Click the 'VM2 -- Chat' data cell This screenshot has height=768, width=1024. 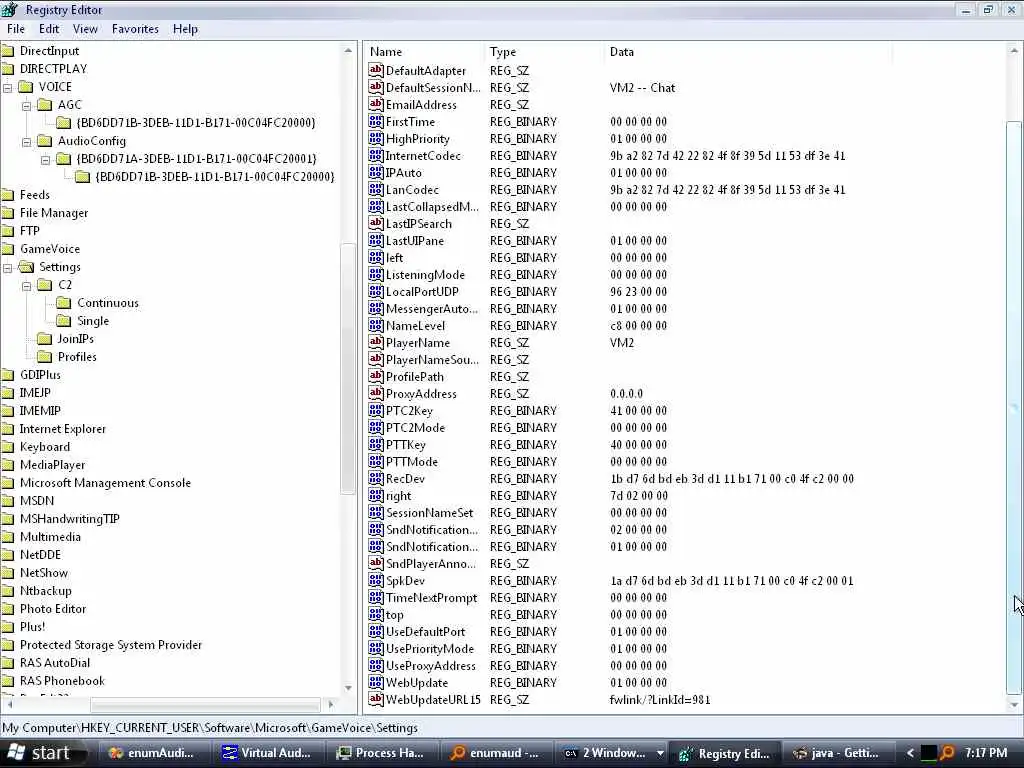[642, 88]
